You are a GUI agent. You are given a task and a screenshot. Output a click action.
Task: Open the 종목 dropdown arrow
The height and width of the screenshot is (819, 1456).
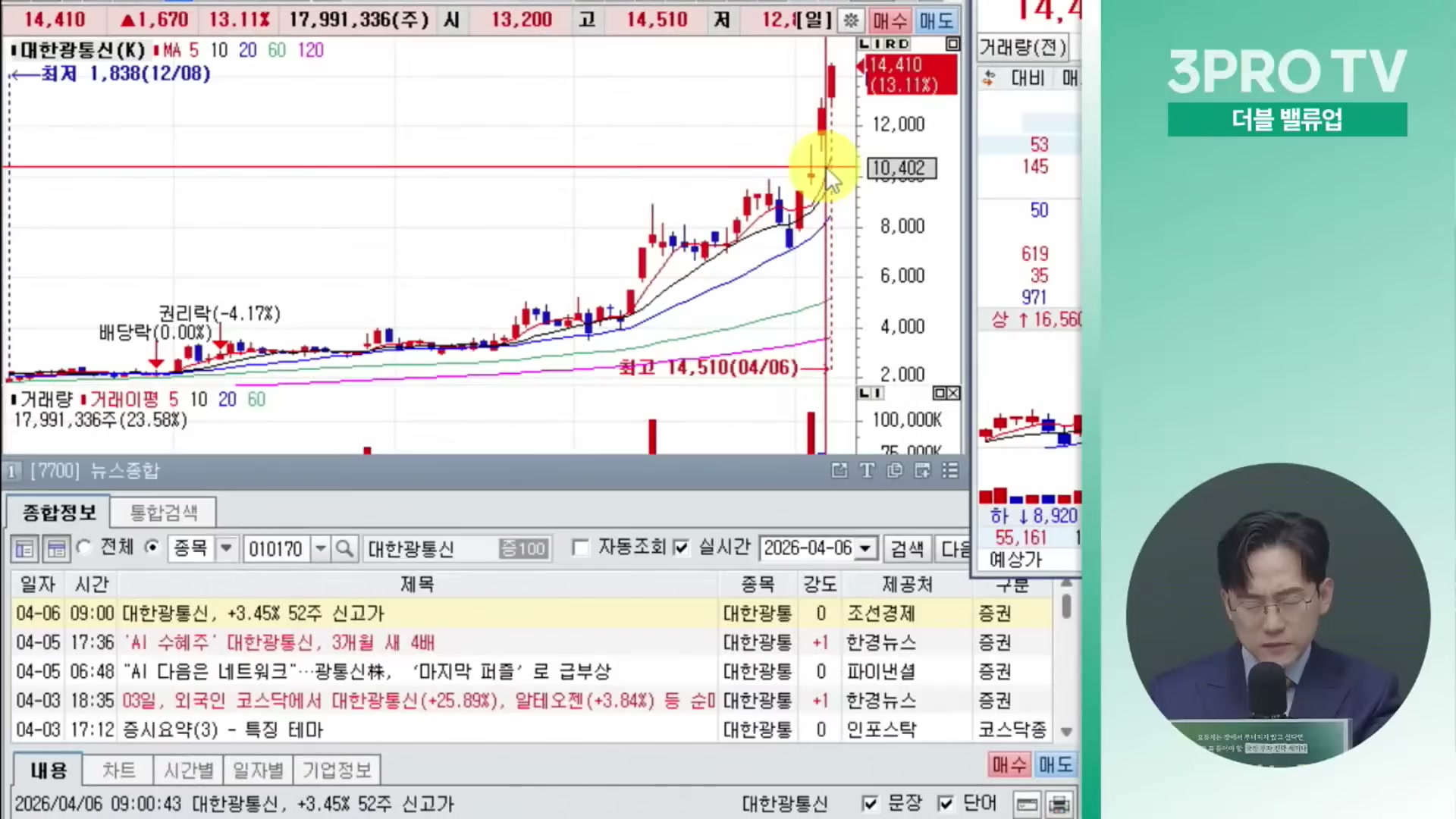pos(225,548)
